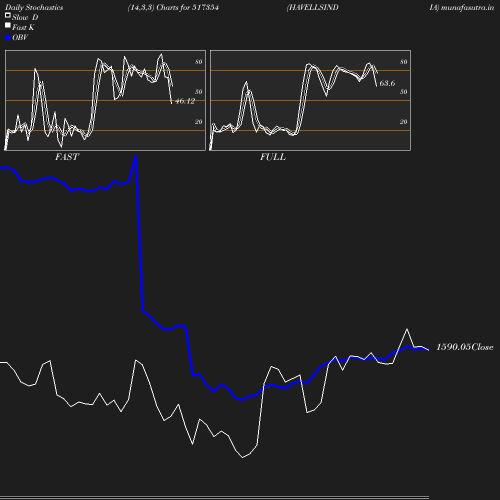Screen dimensions: 500x500
Task: Click the Slow D legend swatch
Action: pos(8,15)
